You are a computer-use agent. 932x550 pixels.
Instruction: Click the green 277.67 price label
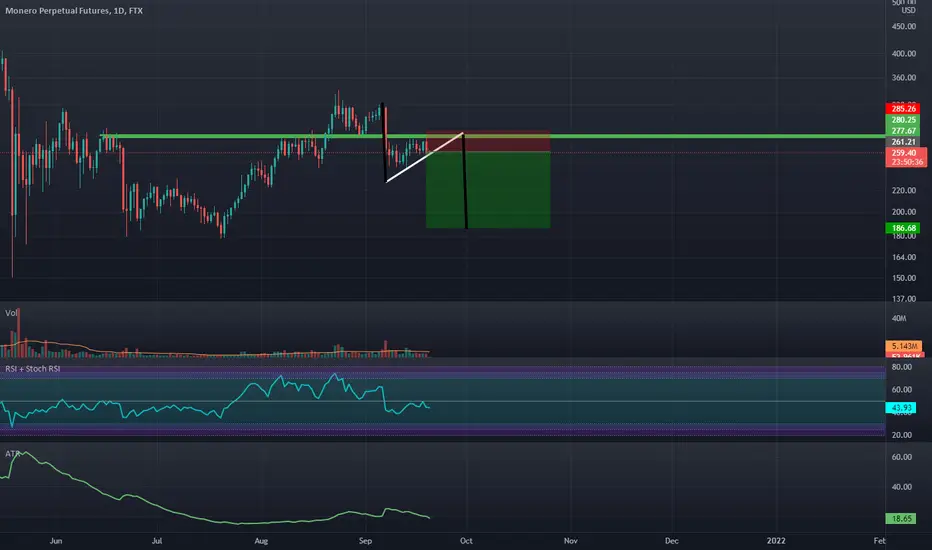(902, 131)
